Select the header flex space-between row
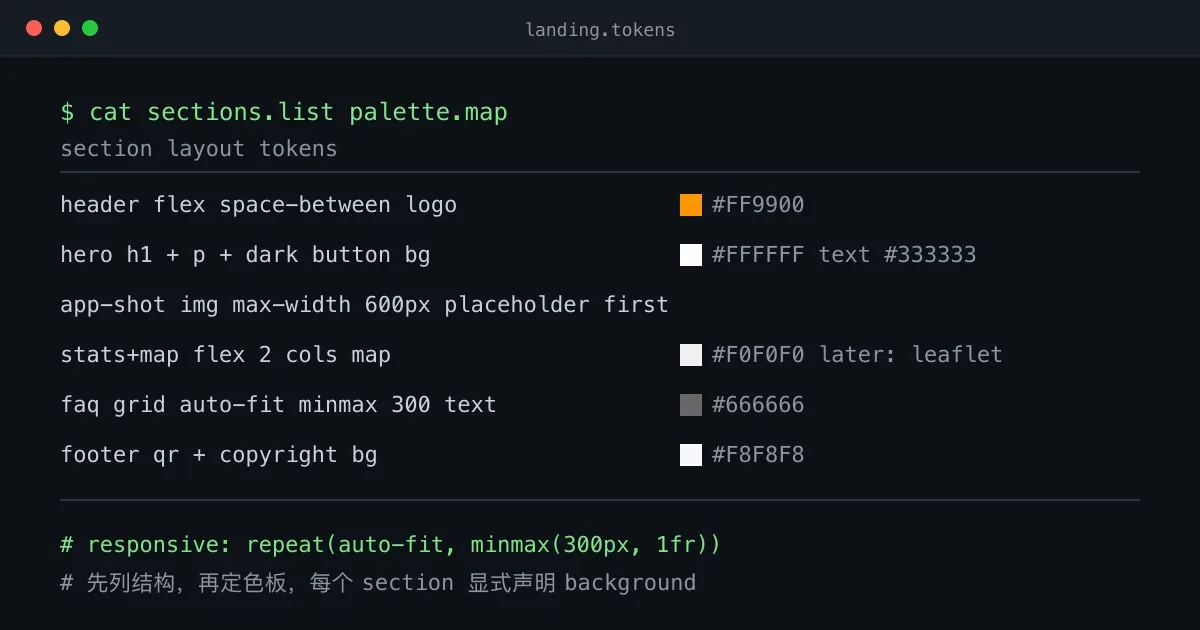The width and height of the screenshot is (1200, 630). [x=600, y=205]
